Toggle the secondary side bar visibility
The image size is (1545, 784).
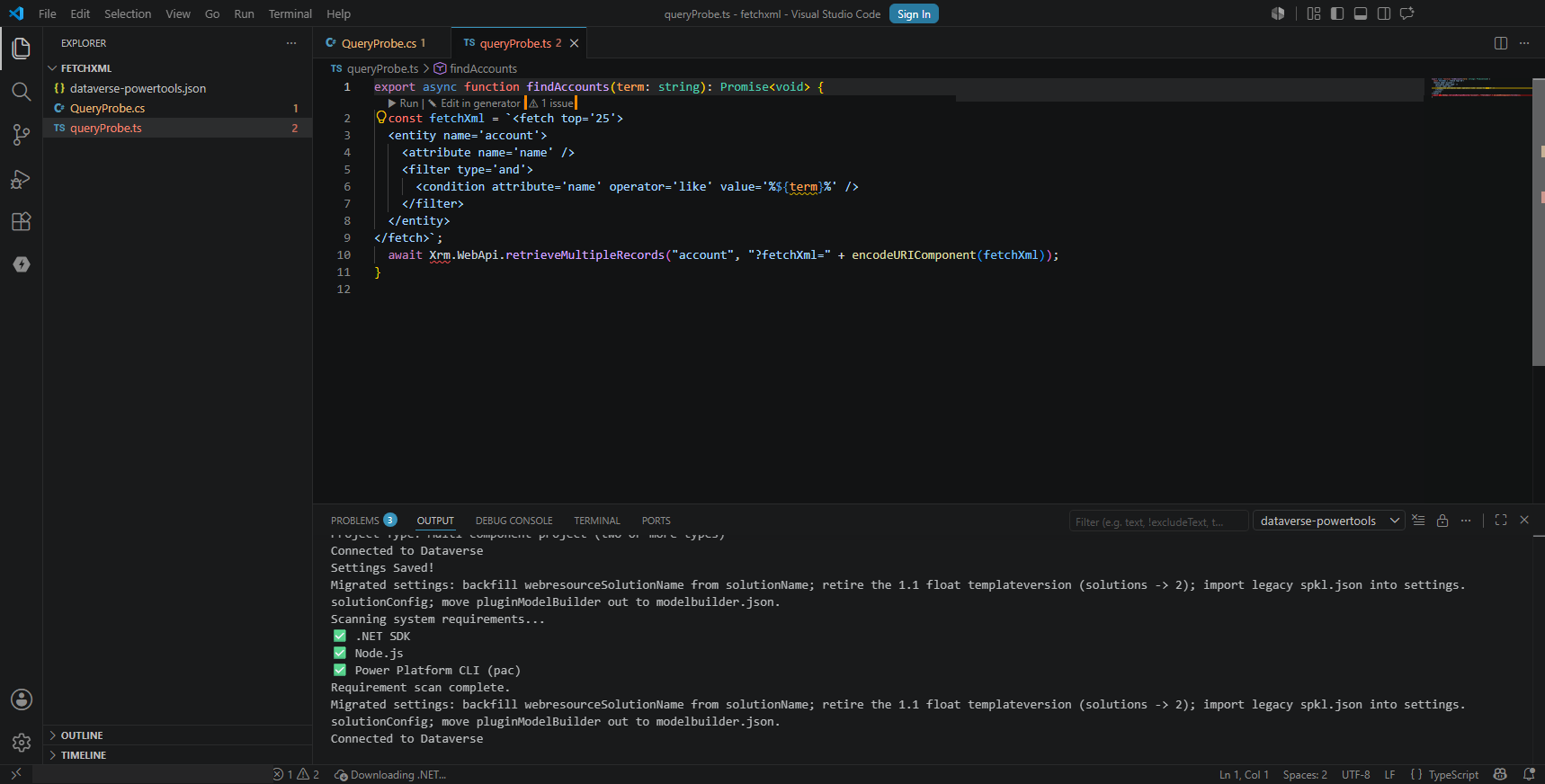1384,13
